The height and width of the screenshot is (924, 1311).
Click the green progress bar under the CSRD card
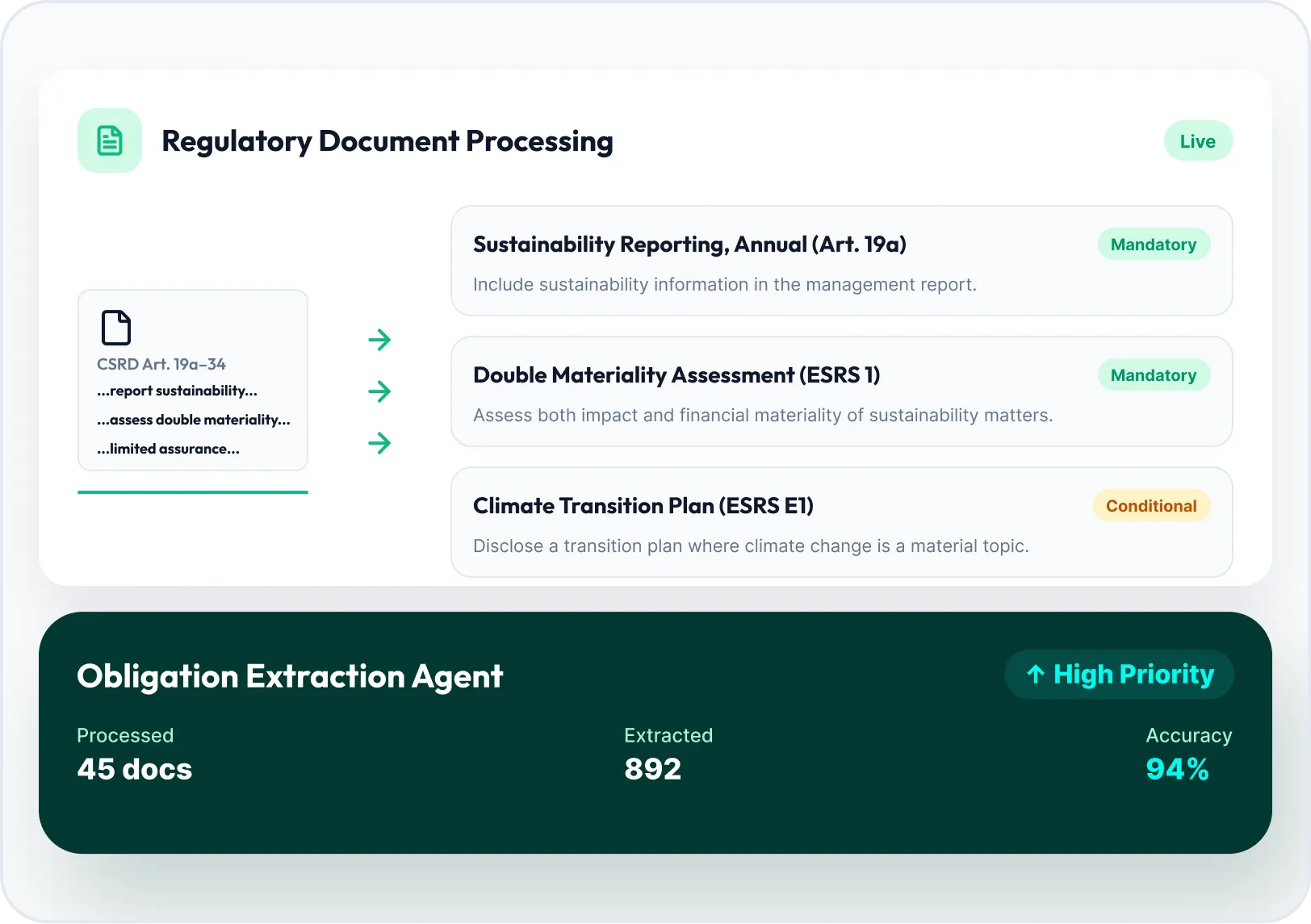pos(193,492)
